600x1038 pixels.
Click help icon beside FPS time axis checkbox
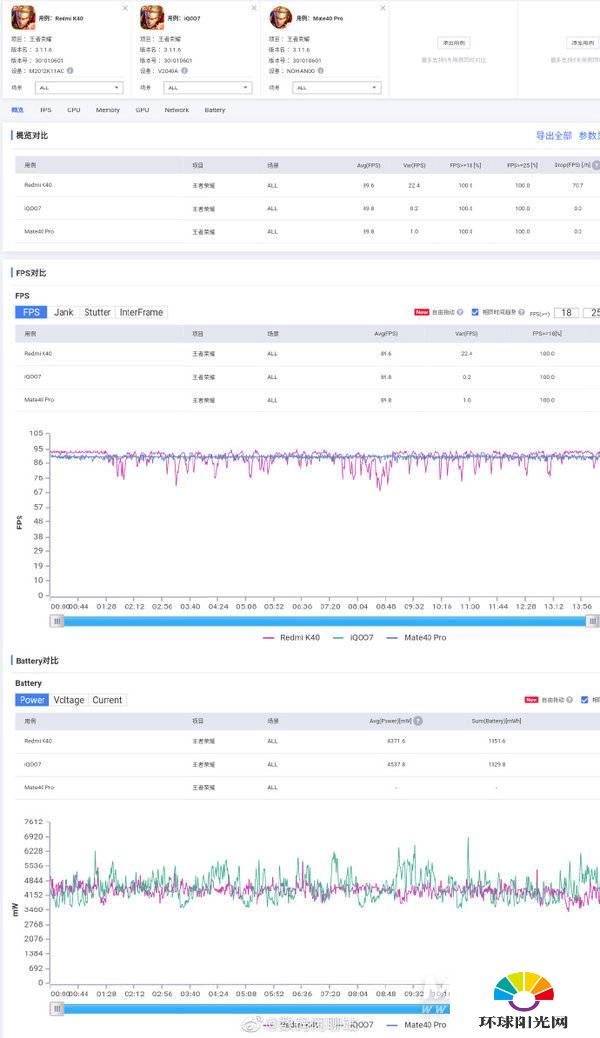tap(522, 312)
